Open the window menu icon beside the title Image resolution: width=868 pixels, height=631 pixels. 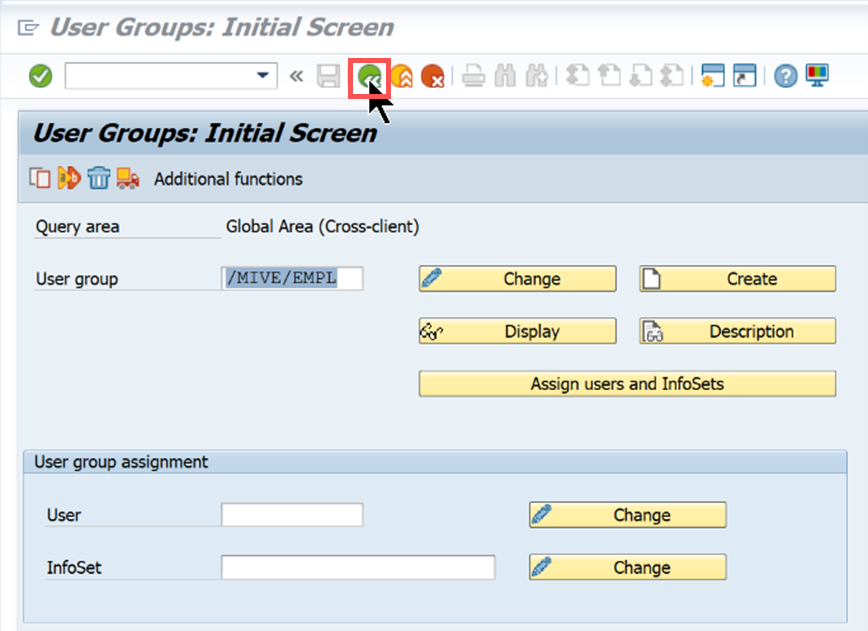28,27
